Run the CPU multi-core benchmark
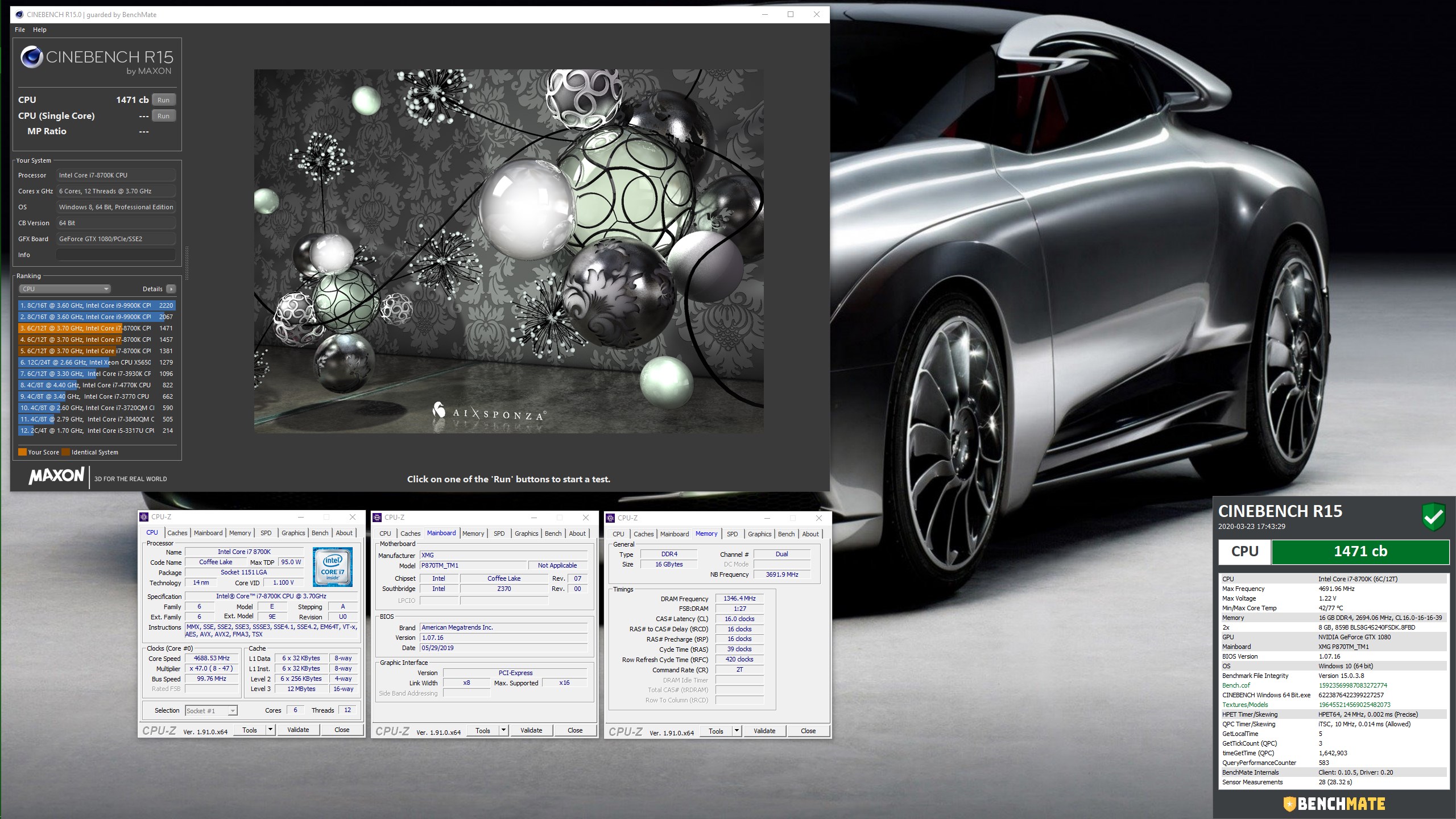Screen dimensions: 1456x819 click(164, 100)
